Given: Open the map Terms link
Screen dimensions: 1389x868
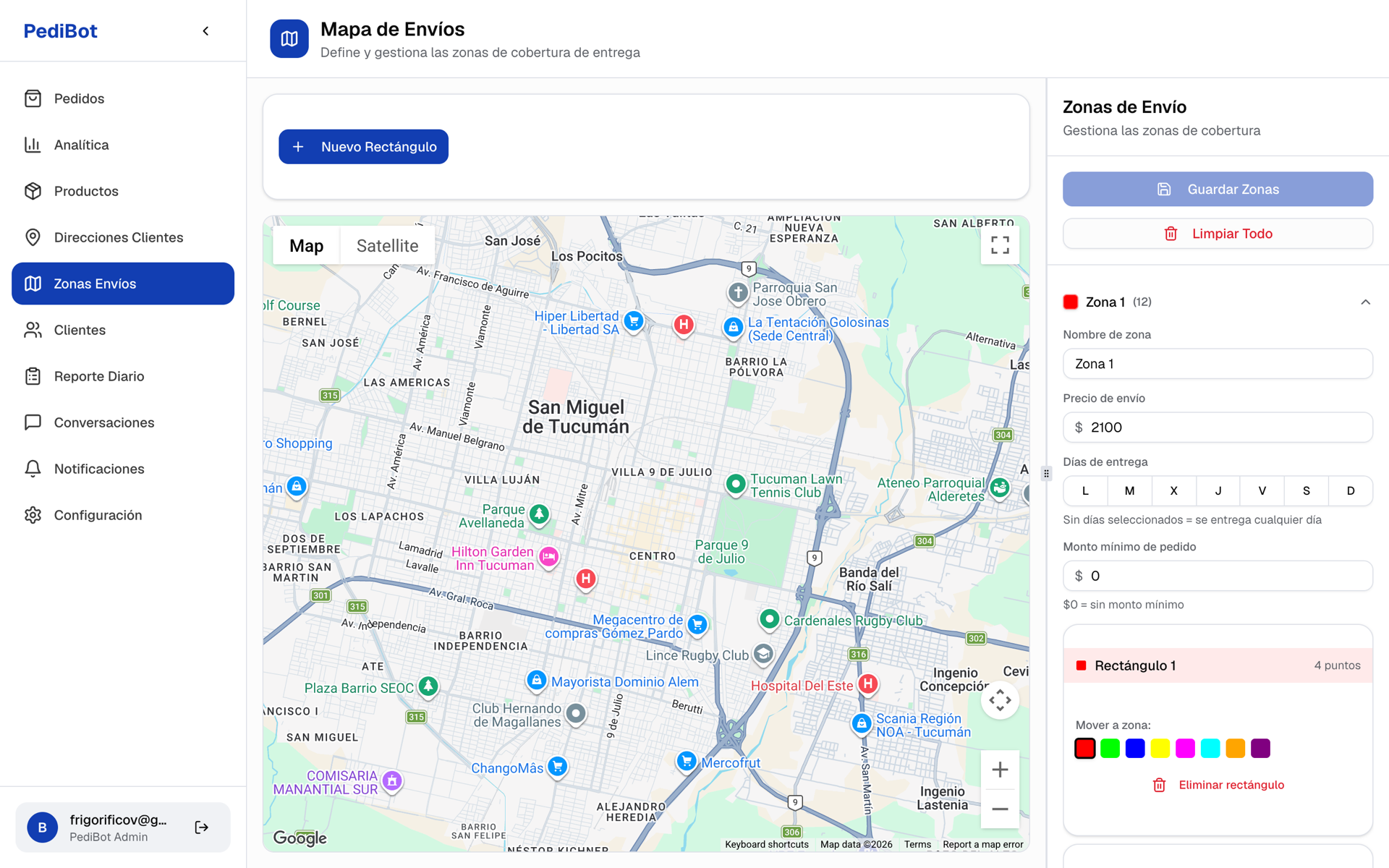Looking at the screenshot, I should pos(917,844).
